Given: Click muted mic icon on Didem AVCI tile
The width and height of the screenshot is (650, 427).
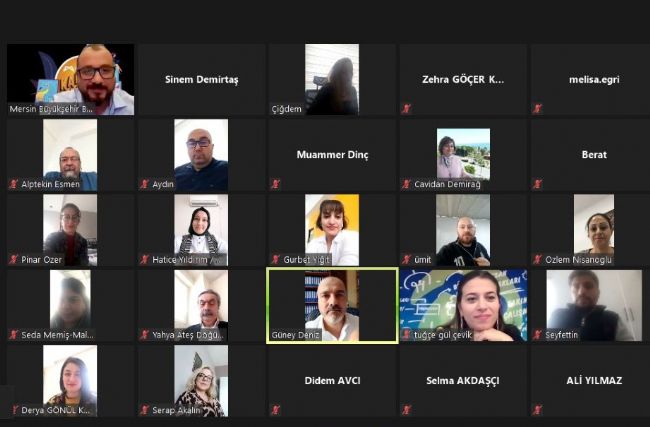Looking at the screenshot, I should click(x=275, y=410).
